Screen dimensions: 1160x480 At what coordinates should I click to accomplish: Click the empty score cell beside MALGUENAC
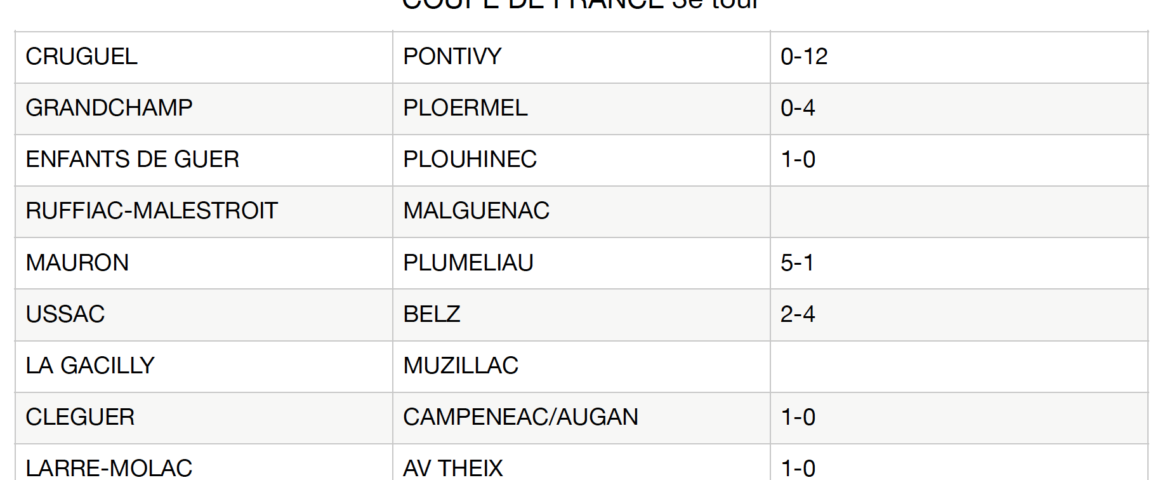[958, 212]
